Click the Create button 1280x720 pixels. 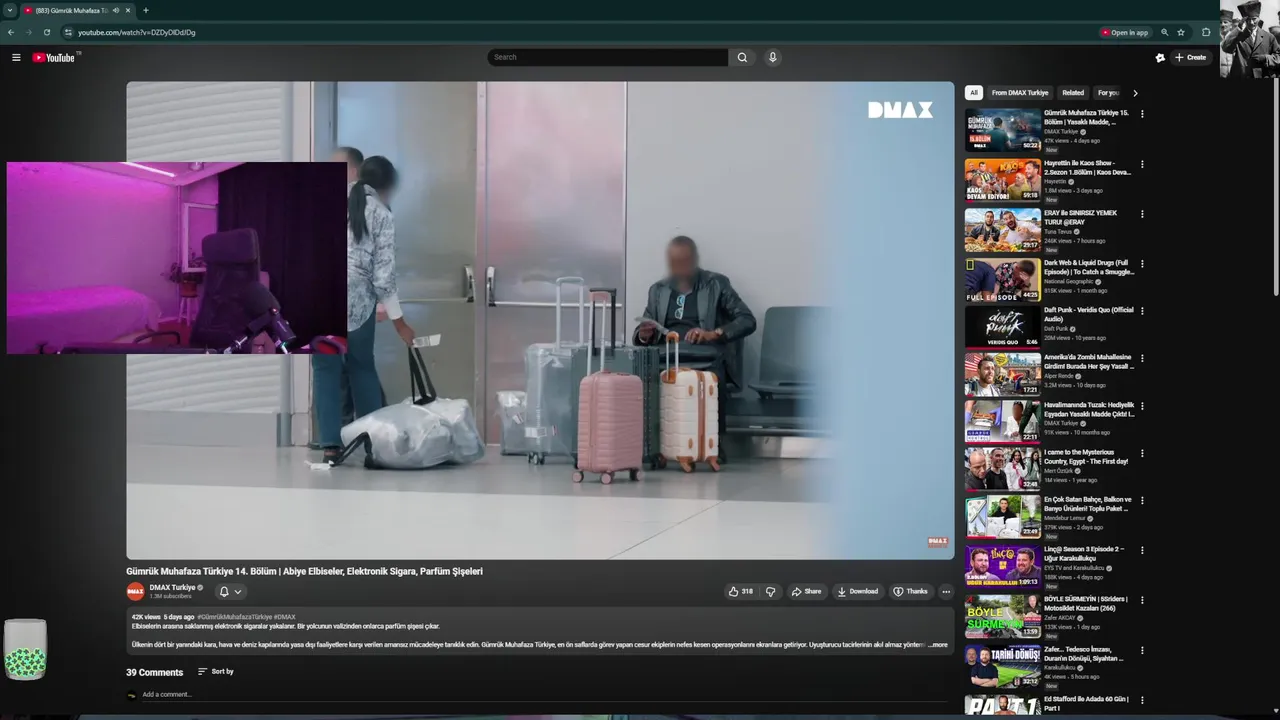1191,57
